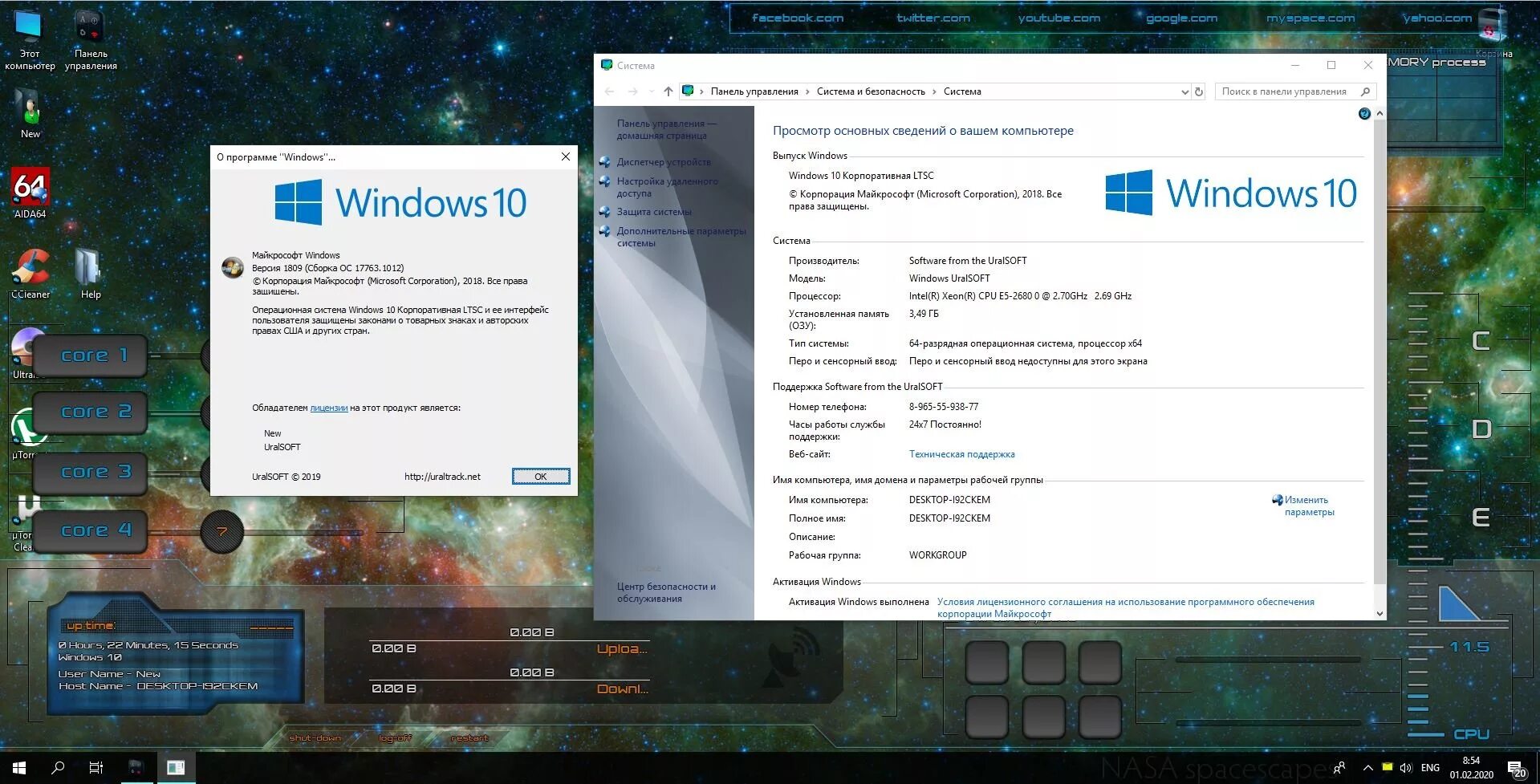Click log-off on the desktop widget
The width and height of the screenshot is (1540, 784).
395,738
